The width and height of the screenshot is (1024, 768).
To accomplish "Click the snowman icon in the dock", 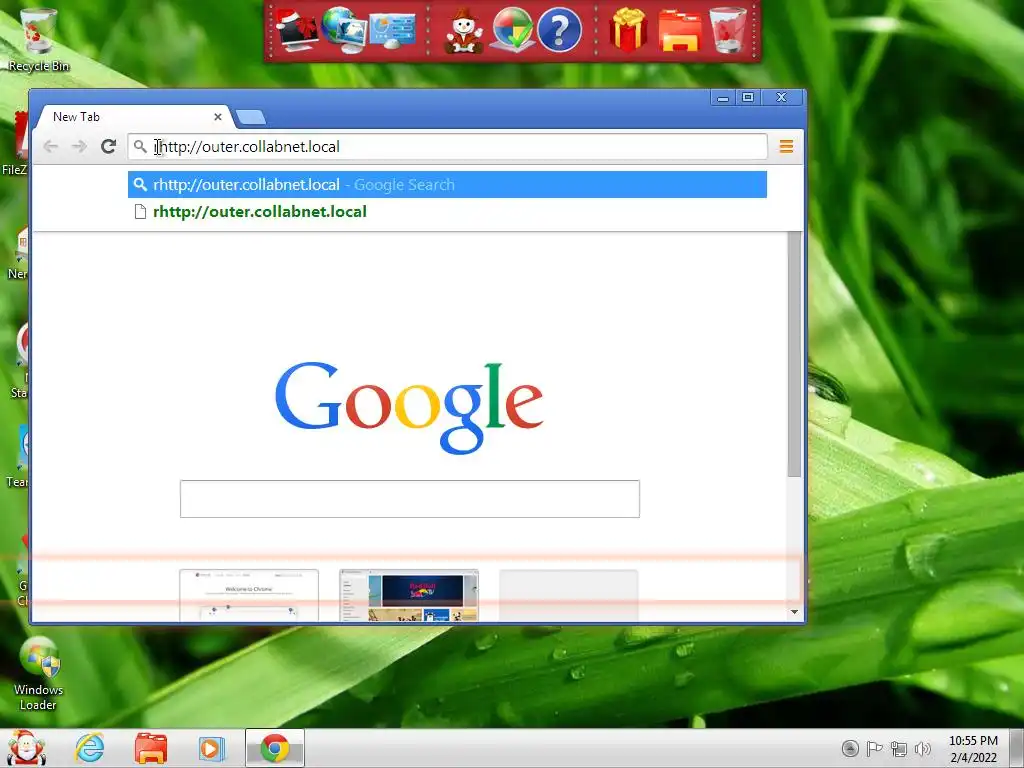I will click(x=464, y=31).
